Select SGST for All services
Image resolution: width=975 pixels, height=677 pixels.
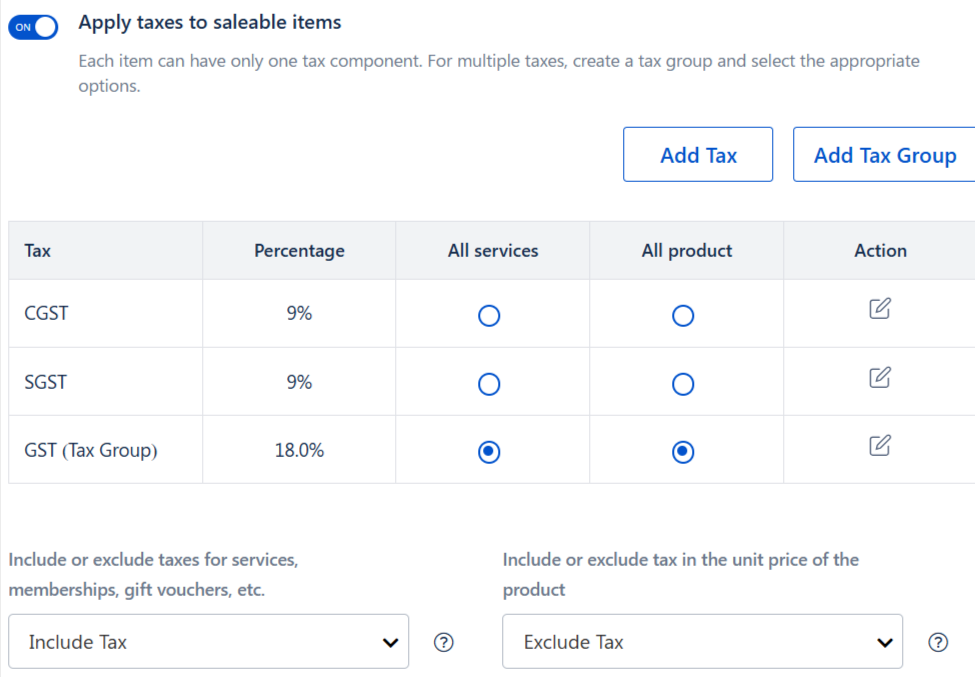coord(489,384)
